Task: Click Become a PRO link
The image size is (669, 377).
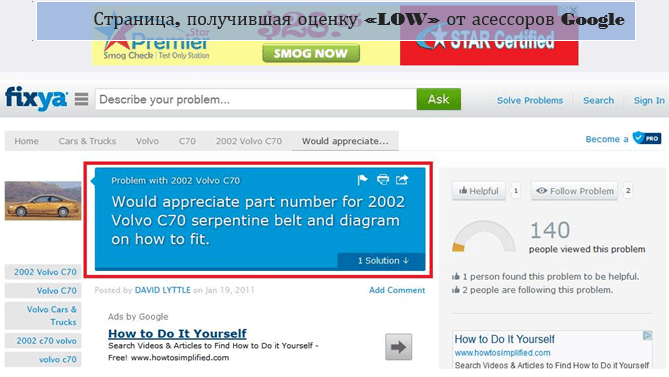Action: (x=623, y=139)
